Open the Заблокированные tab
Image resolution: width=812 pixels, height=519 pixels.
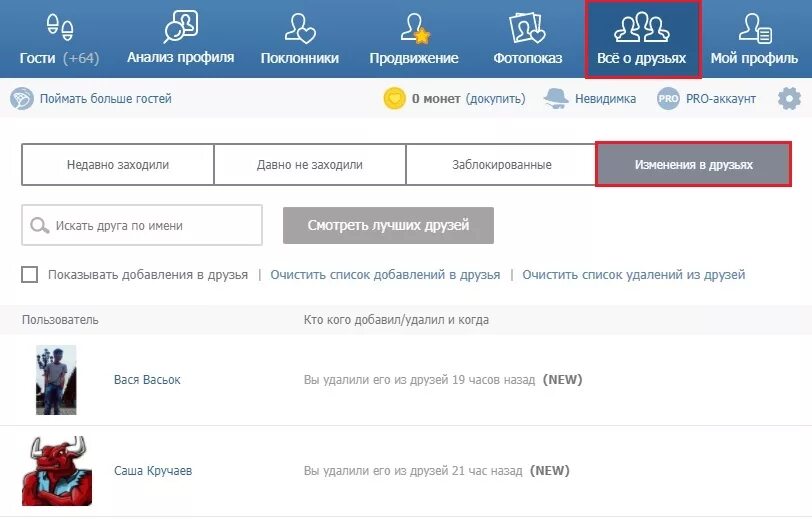pyautogui.click(x=501, y=165)
